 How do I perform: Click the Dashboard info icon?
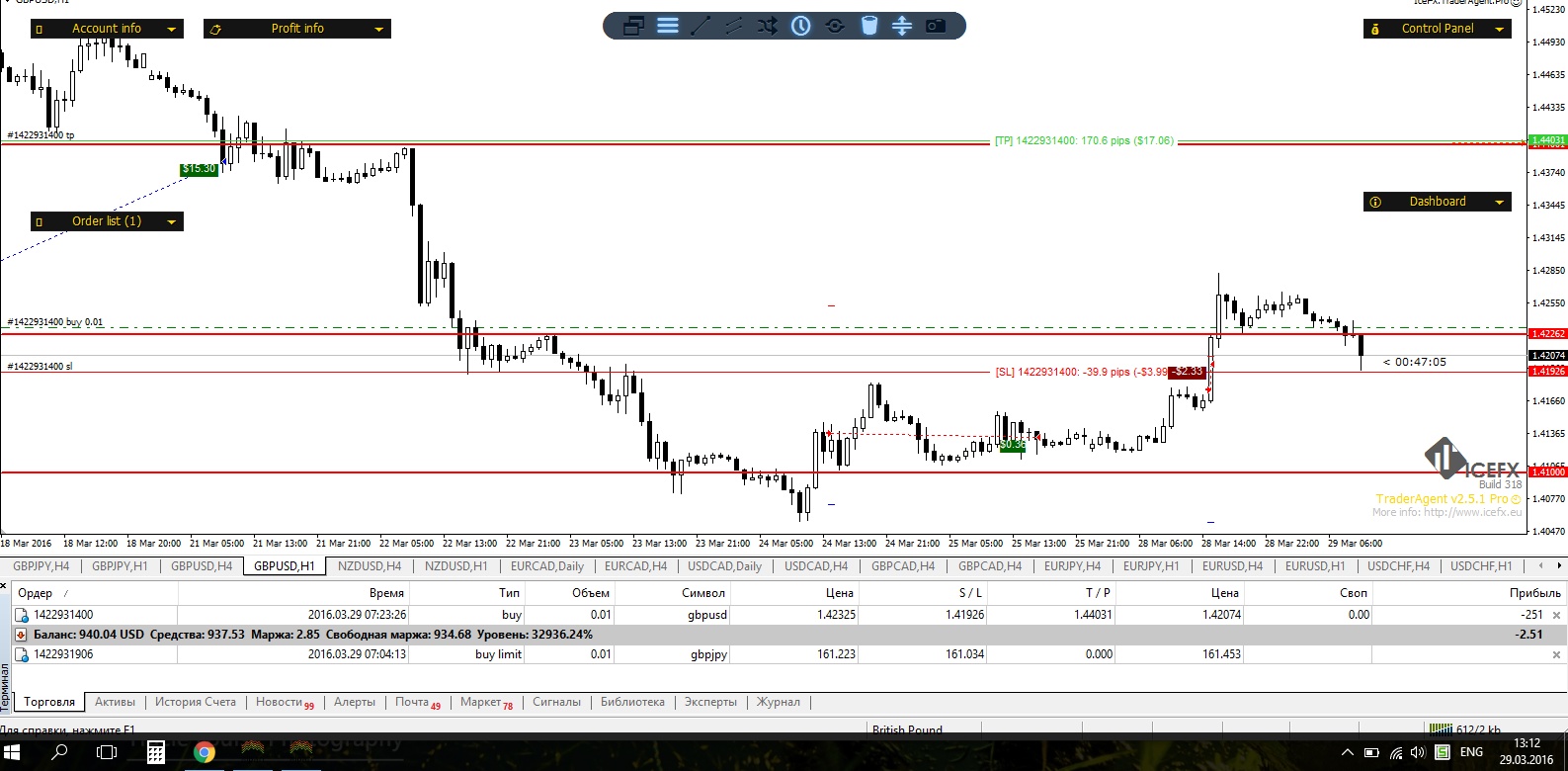1375,202
